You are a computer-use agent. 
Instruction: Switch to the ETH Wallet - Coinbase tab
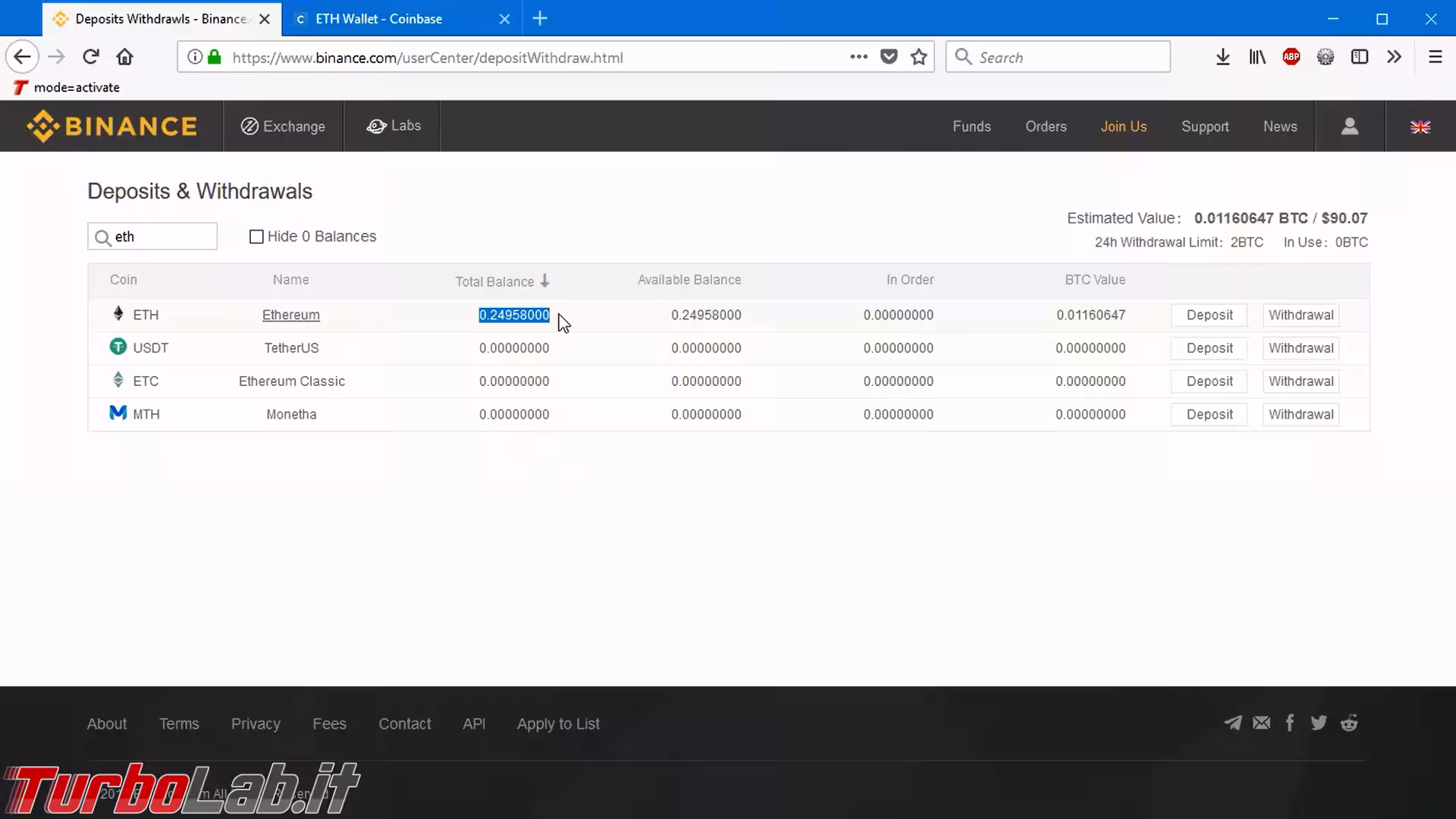379,19
